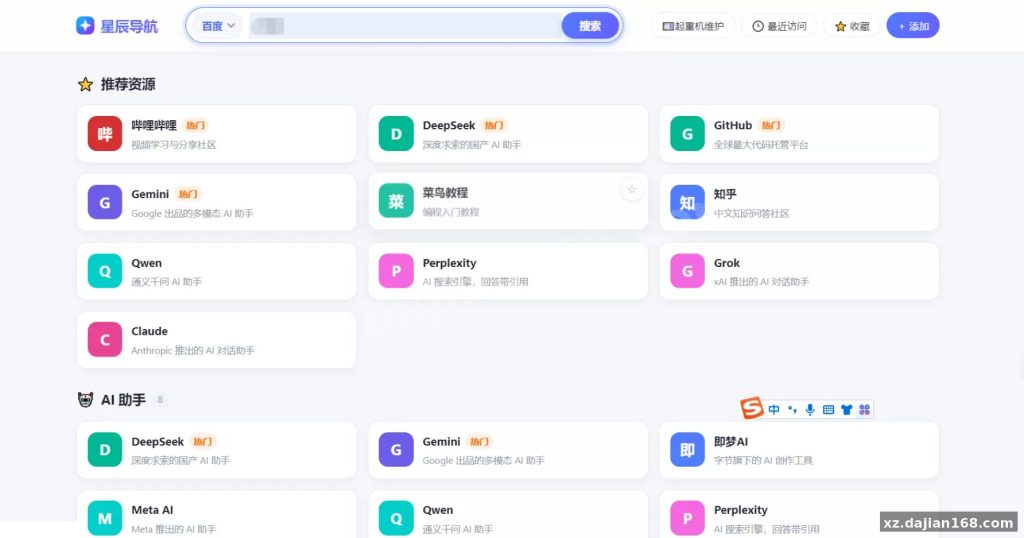Click the Sogou S logo icon
The image size is (1024, 538).
click(x=752, y=408)
